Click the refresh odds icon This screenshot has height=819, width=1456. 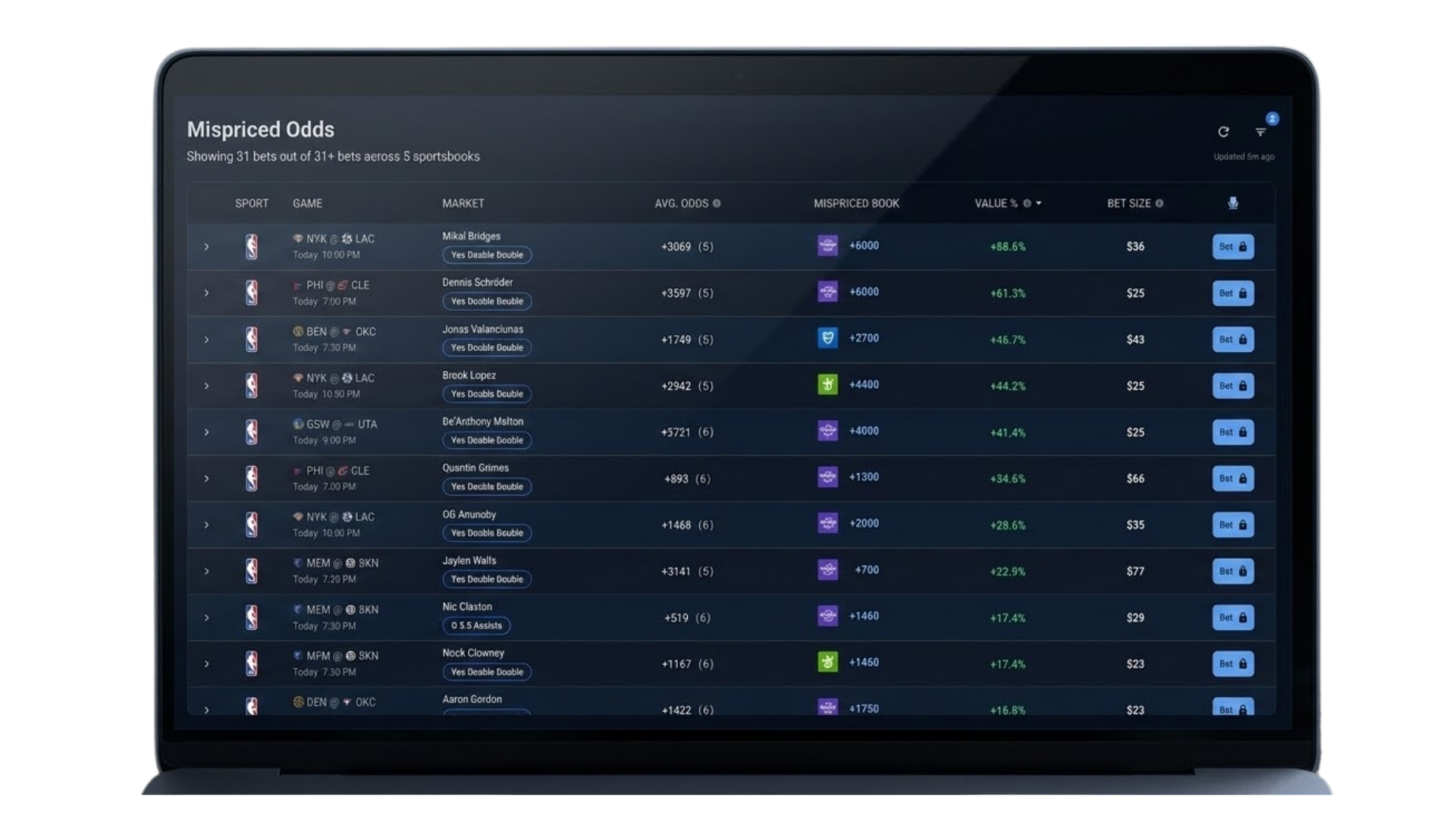[x=1223, y=132]
